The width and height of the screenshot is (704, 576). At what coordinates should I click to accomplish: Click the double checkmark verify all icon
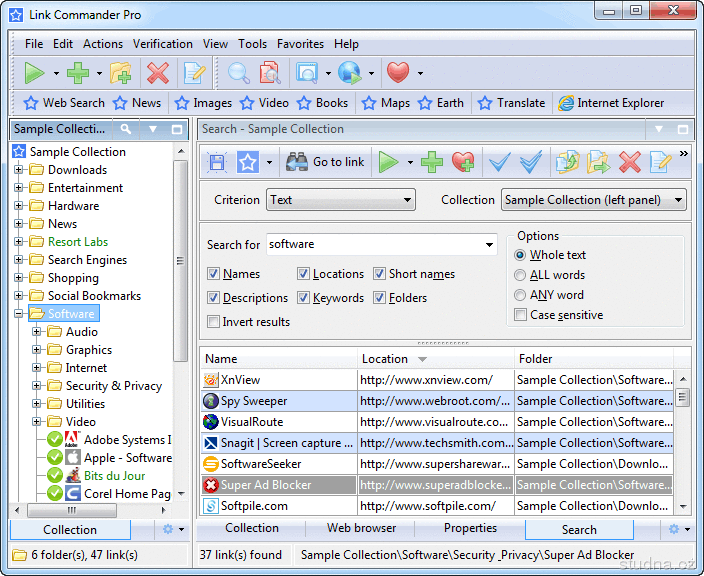tap(530, 162)
